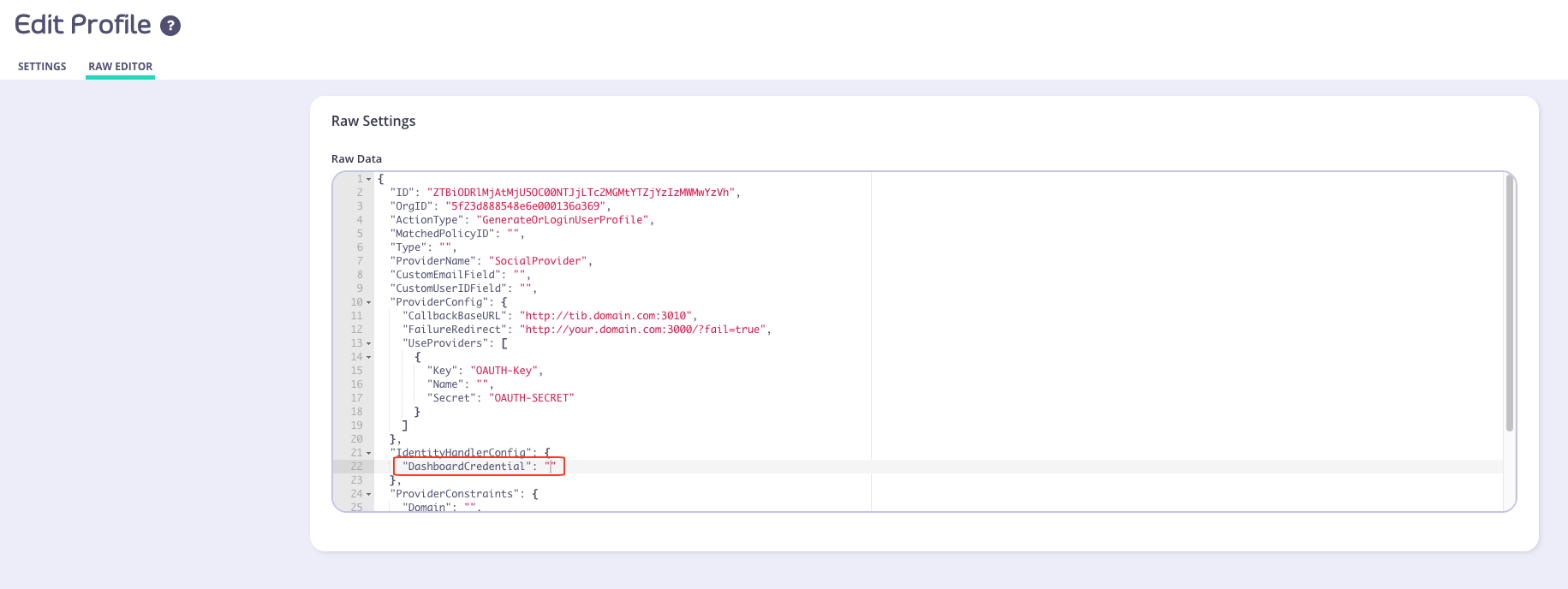This screenshot has height=589, width=1568.
Task: Click the OAUTH-Key value text
Action: coord(504,371)
